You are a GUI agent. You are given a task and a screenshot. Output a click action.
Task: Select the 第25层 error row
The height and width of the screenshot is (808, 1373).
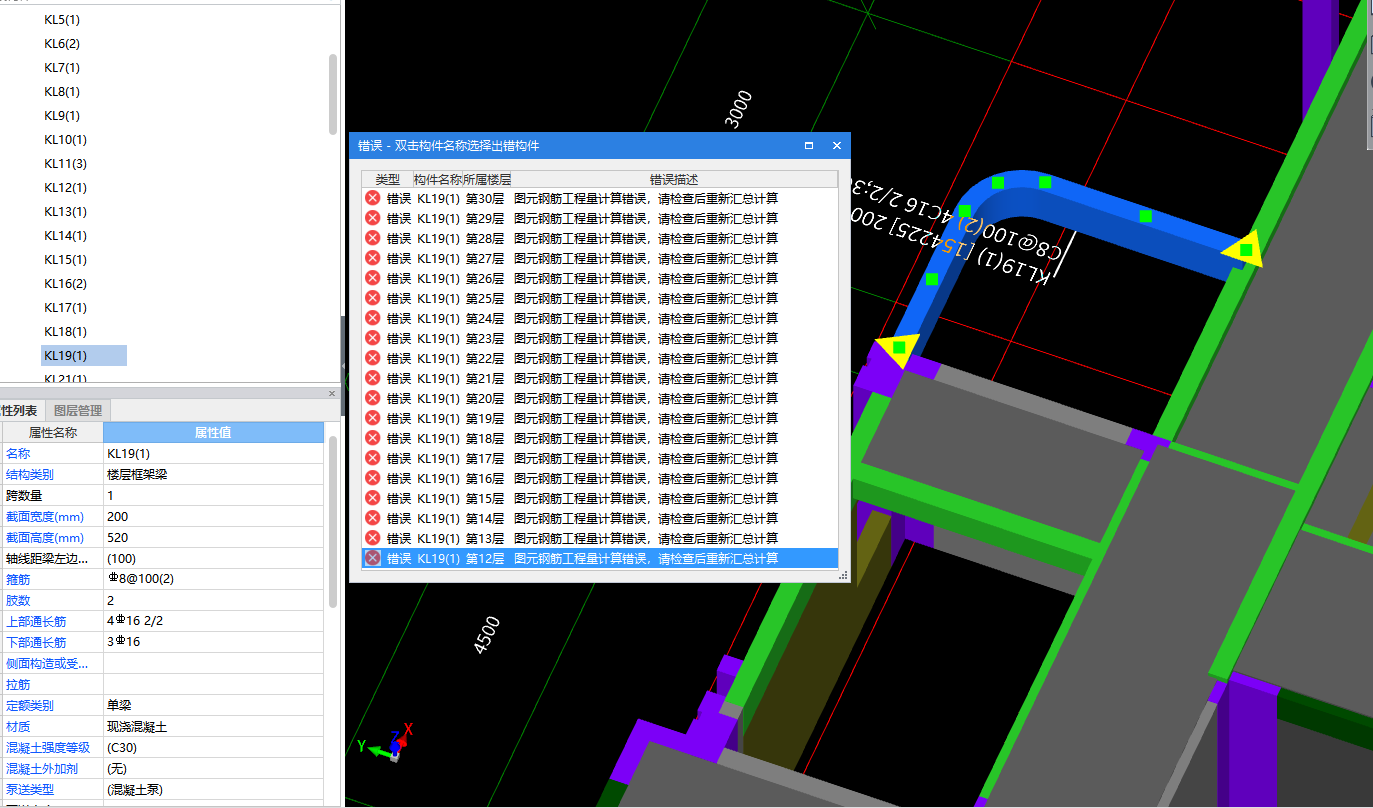599,298
